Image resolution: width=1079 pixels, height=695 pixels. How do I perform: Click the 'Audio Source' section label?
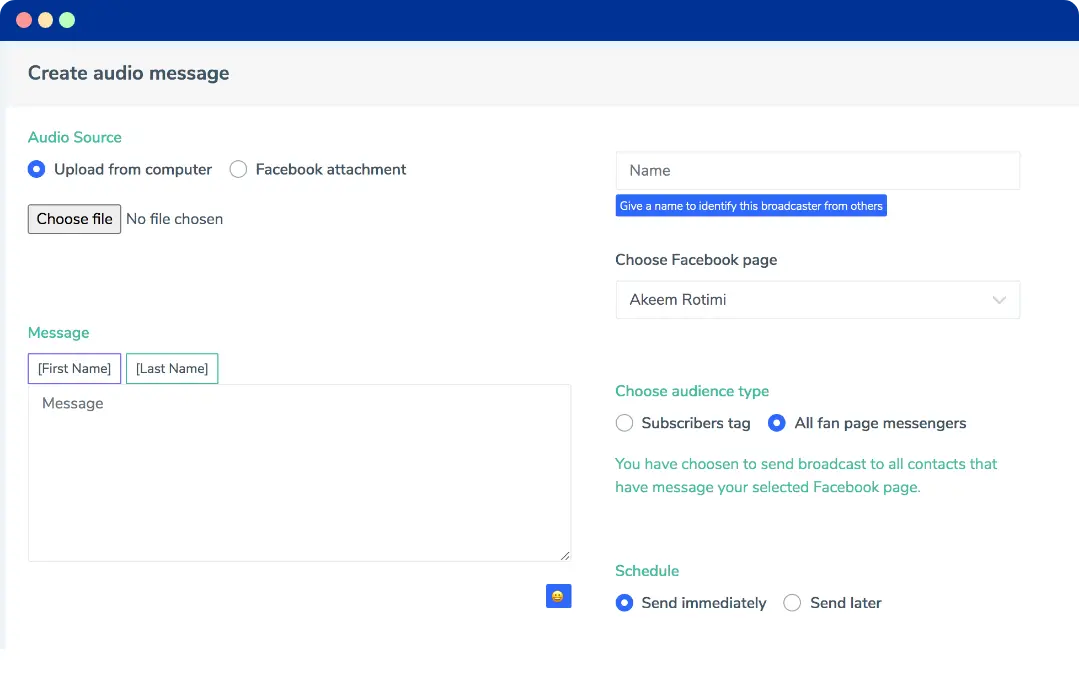click(74, 137)
